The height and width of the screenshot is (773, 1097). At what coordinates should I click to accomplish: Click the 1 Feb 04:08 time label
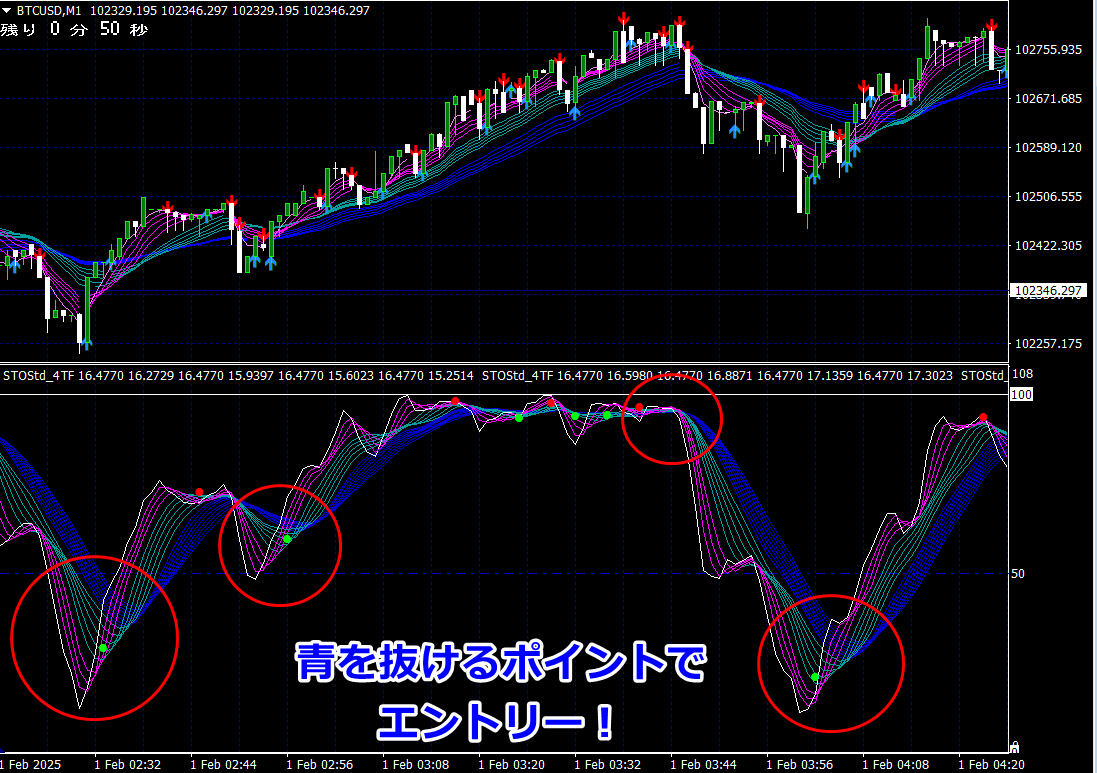pyautogui.click(x=896, y=765)
